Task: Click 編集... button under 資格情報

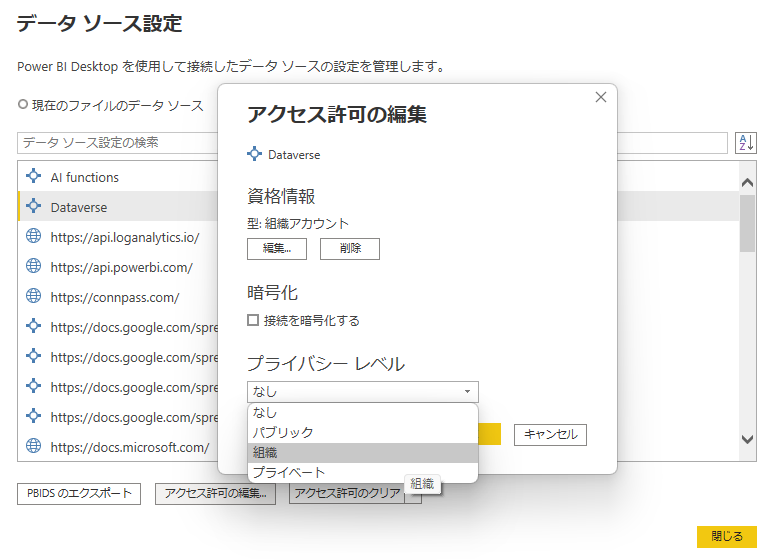Action: [x=277, y=249]
